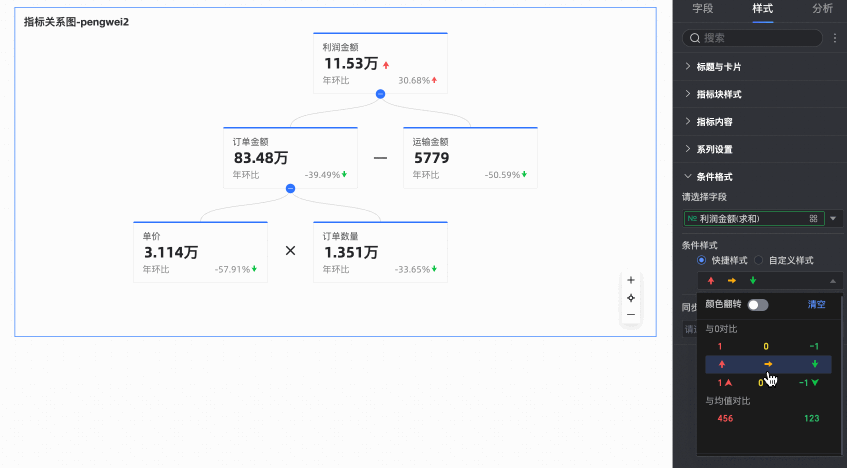Click the field picker grid icon in 利润金额(求和)

[x=813, y=218]
